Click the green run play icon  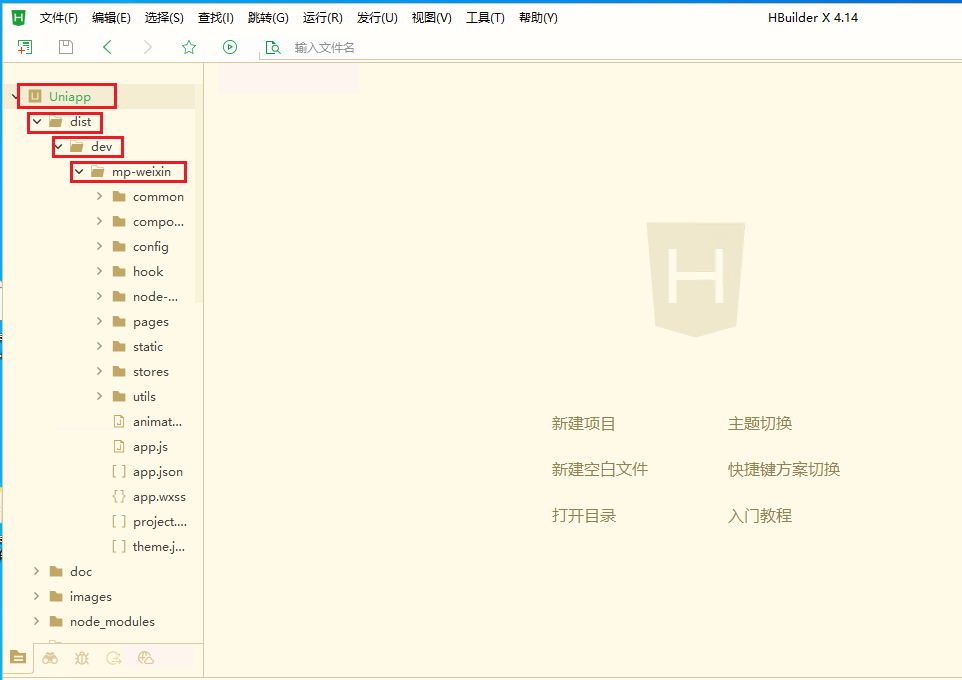tap(230, 47)
